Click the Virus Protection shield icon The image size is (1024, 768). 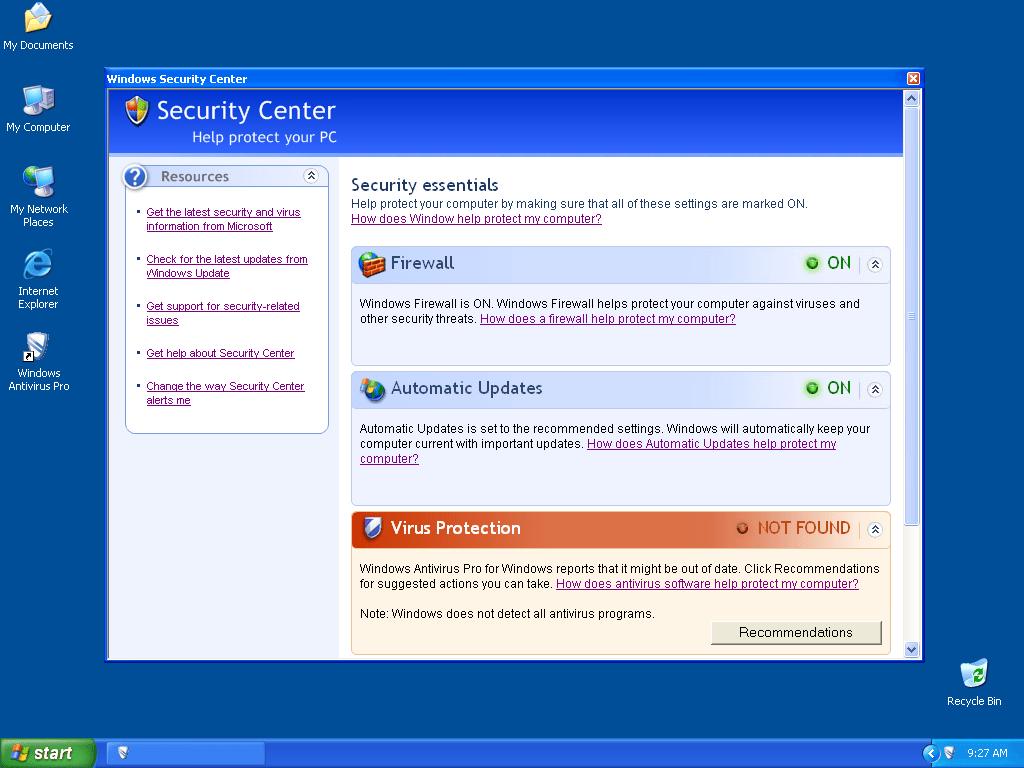372,528
